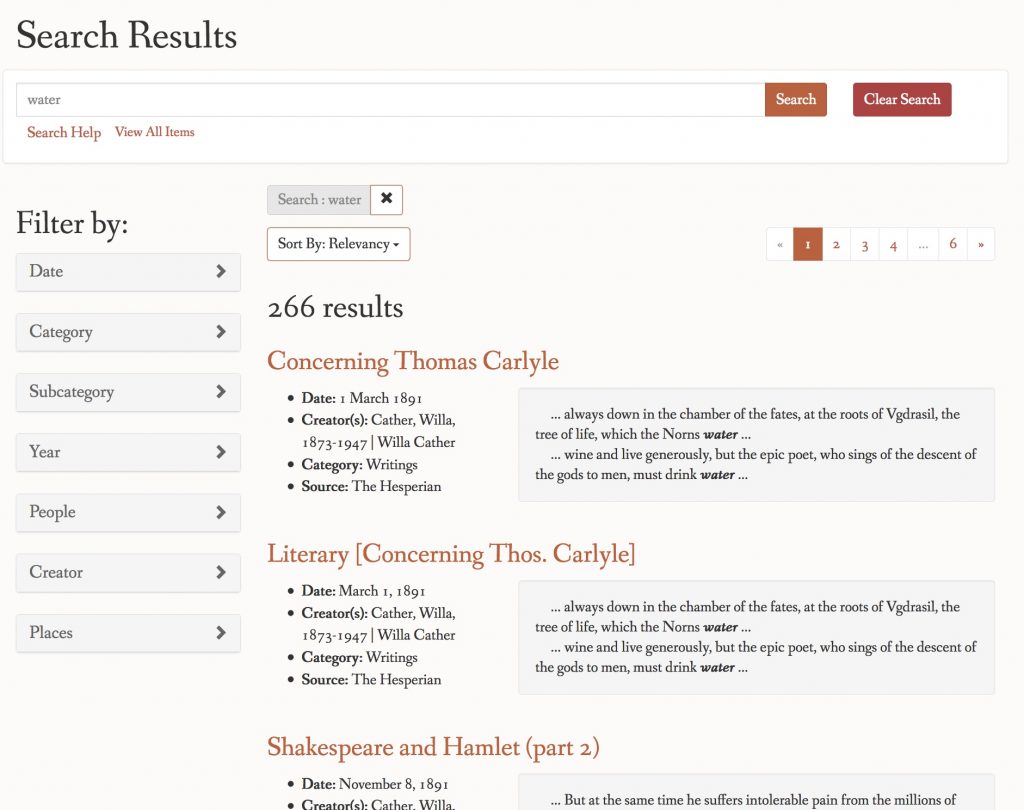Go to next page using » arrow
The image size is (1024, 810).
981,244
